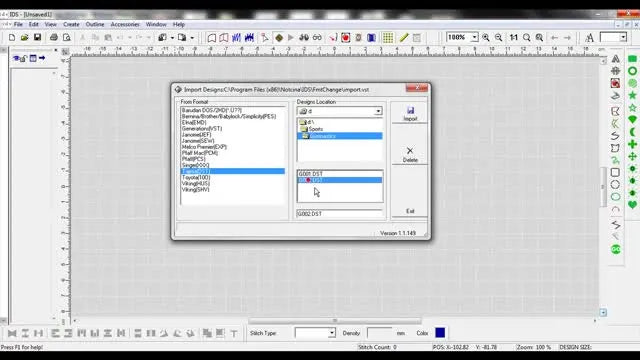The height and width of the screenshot is (360, 640).
Task: Click the zoom out magnifier icon
Action: click(x=498, y=38)
